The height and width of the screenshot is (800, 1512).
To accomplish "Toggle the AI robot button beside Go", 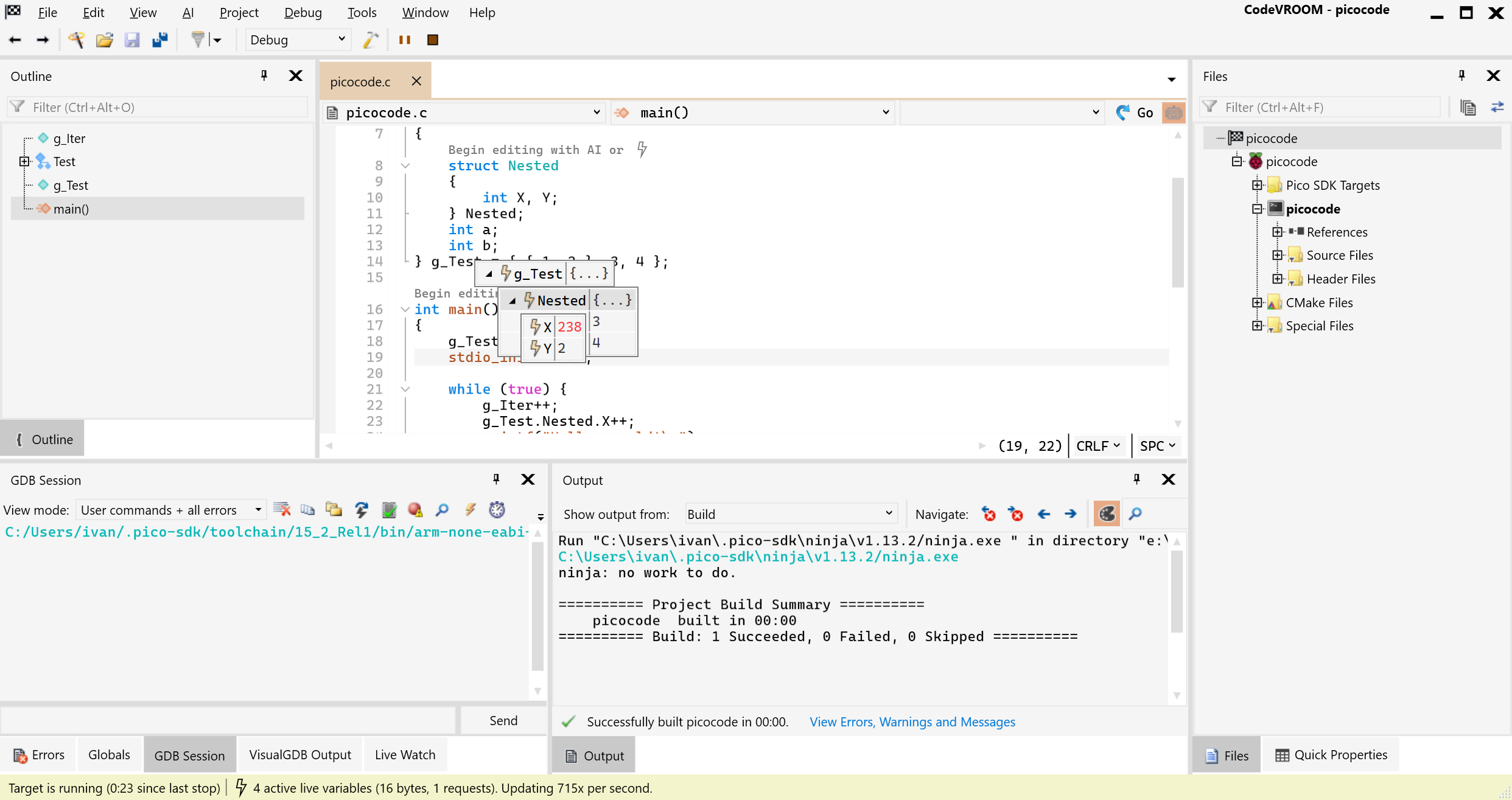I will [x=1174, y=113].
